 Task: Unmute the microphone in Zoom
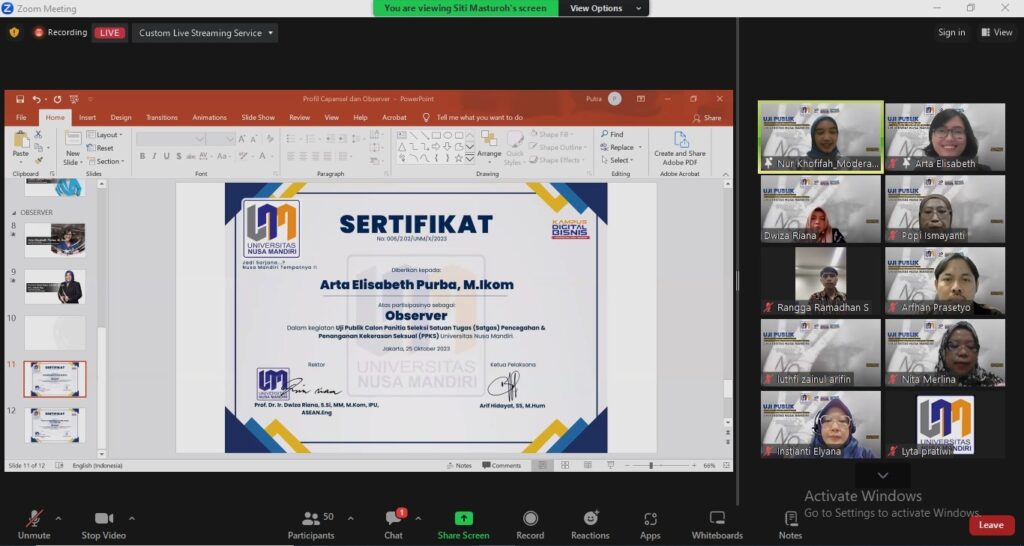tap(34, 525)
